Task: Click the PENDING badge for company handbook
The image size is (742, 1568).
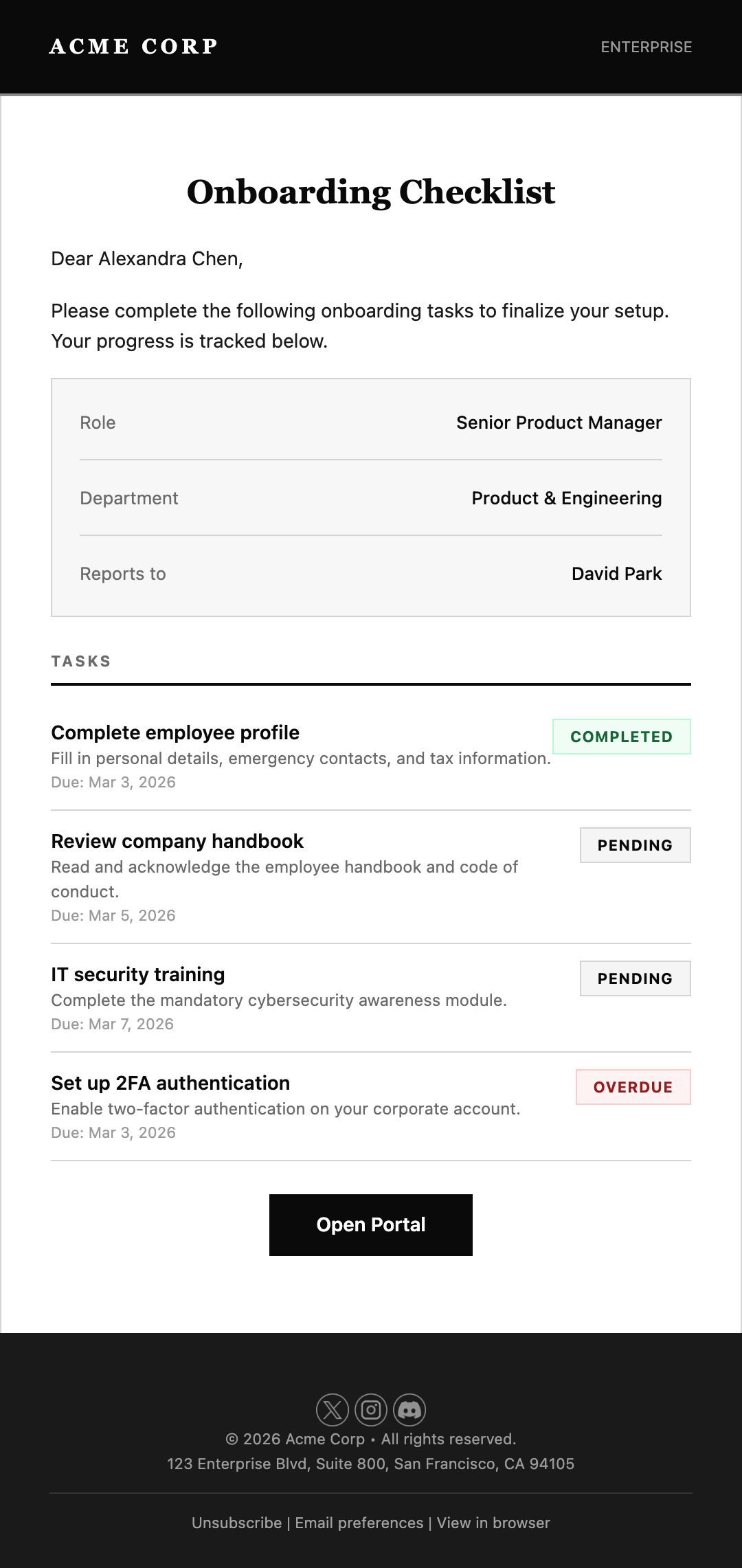Action: 634,844
